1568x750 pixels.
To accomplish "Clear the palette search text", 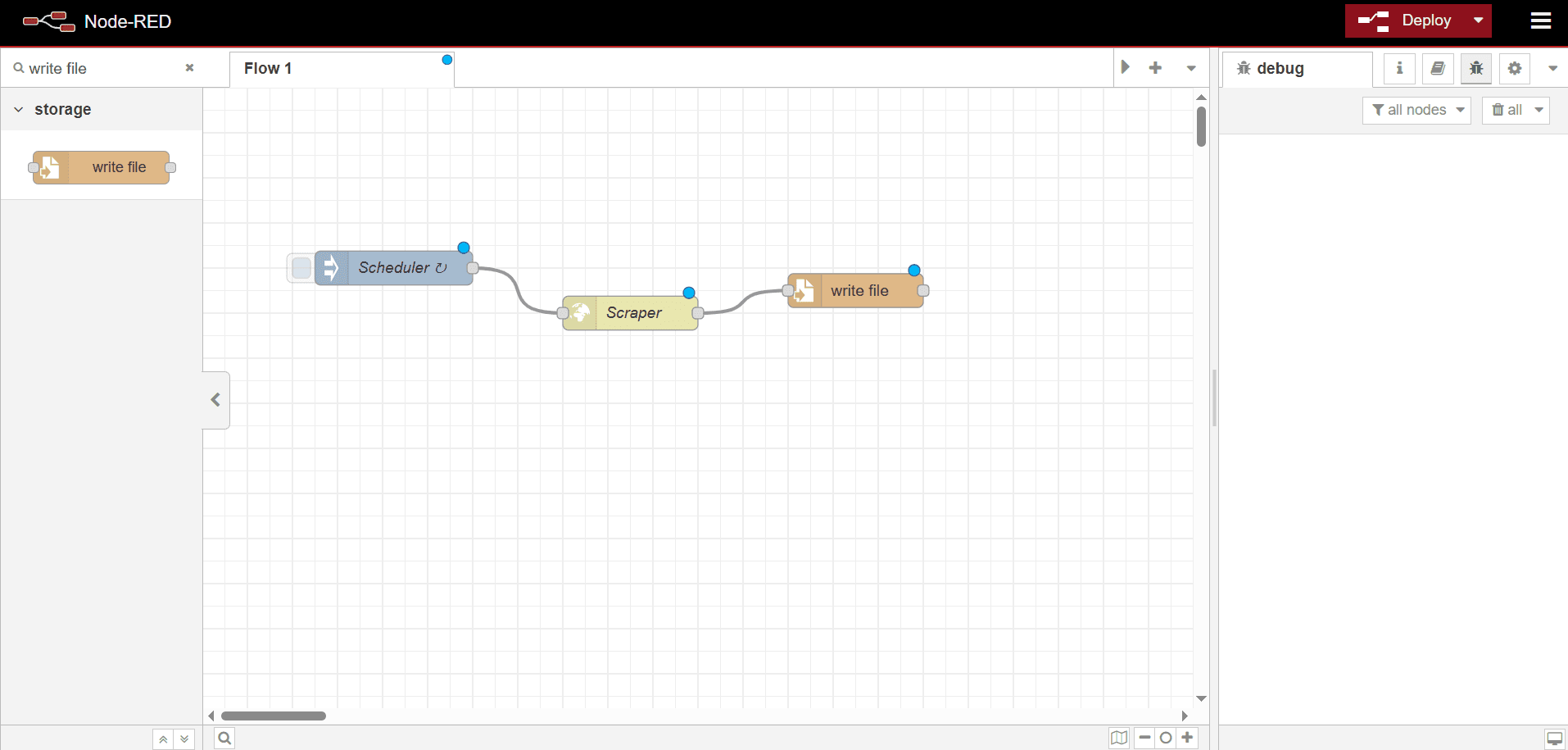I will pos(189,68).
